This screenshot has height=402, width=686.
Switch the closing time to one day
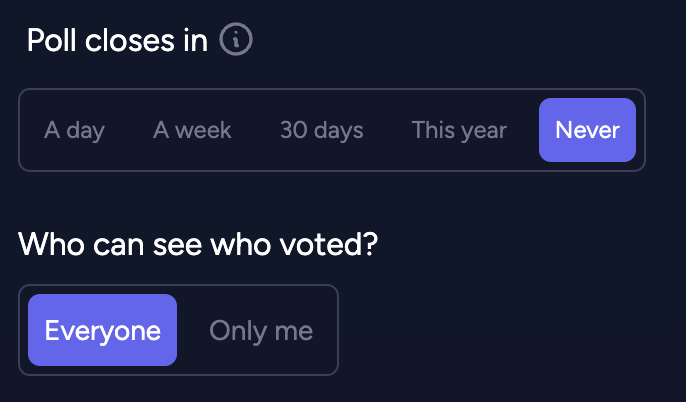click(74, 130)
